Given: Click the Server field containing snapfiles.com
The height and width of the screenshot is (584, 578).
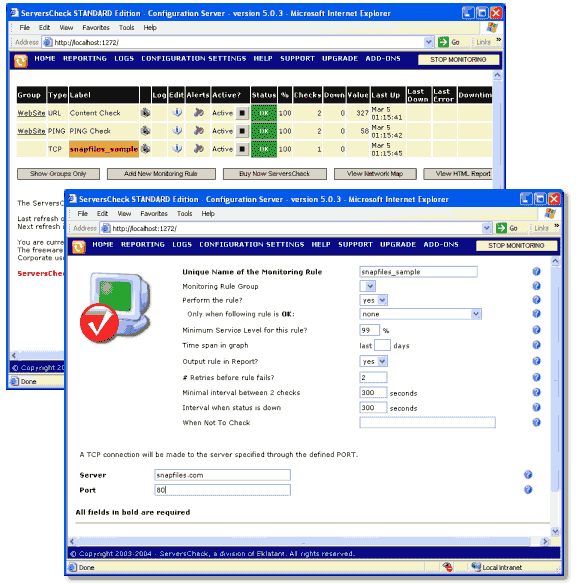Looking at the screenshot, I should click(222, 475).
